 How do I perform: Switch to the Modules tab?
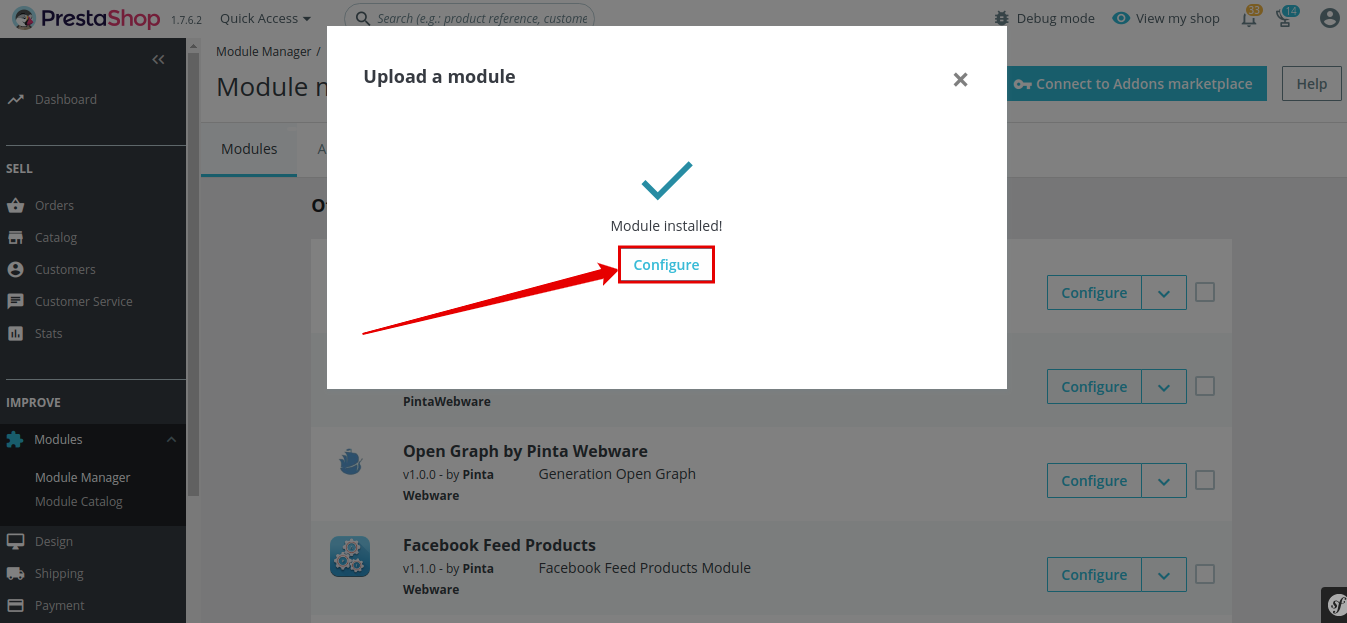coord(249,149)
